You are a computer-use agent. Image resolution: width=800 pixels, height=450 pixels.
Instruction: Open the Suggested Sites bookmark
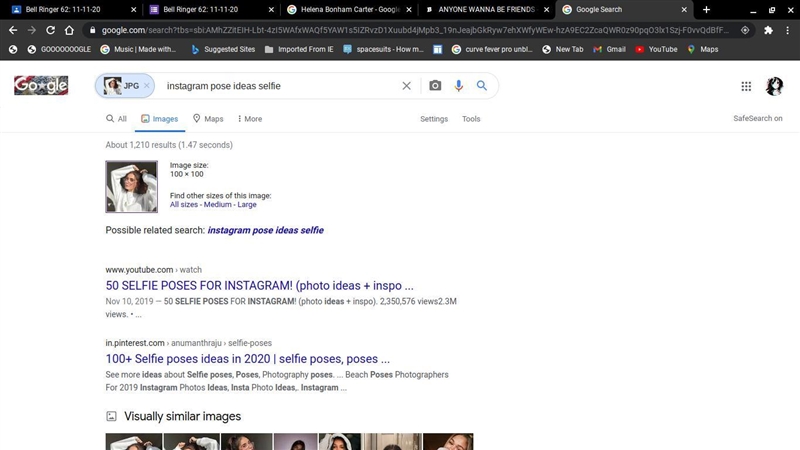[223, 49]
